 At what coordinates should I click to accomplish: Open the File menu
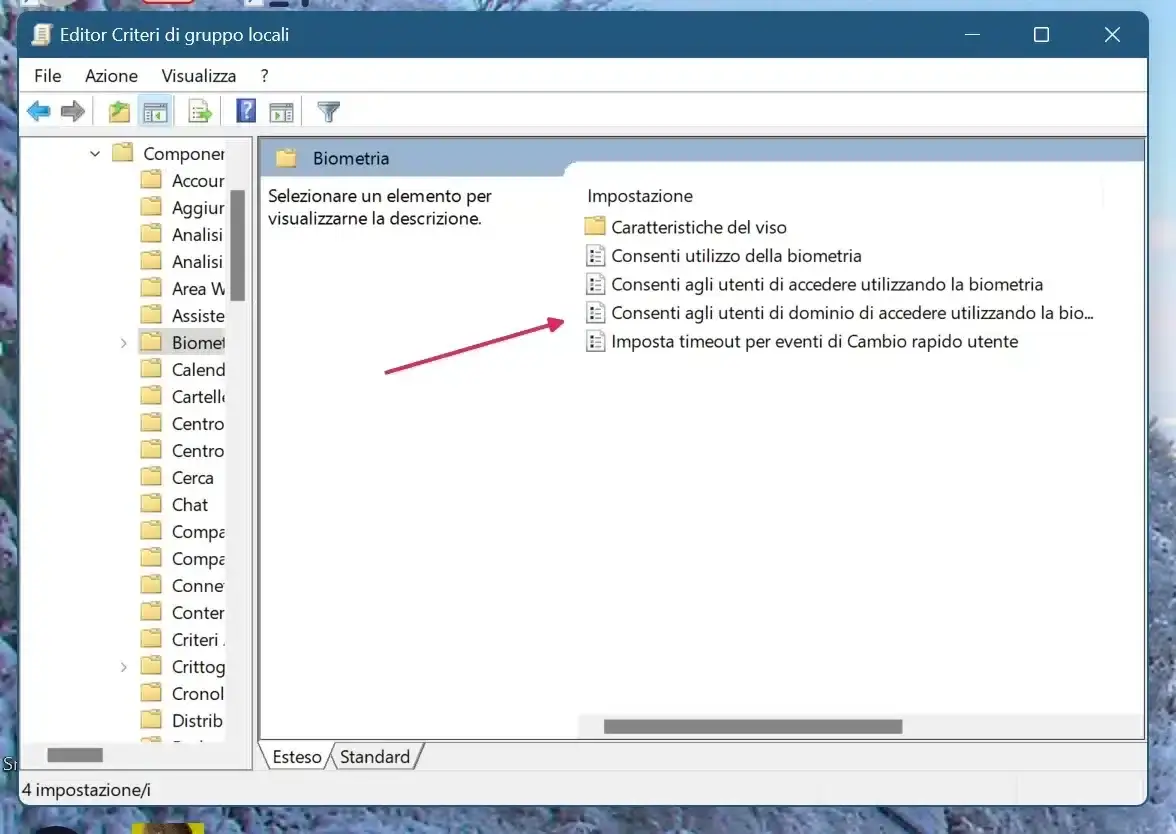click(47, 76)
